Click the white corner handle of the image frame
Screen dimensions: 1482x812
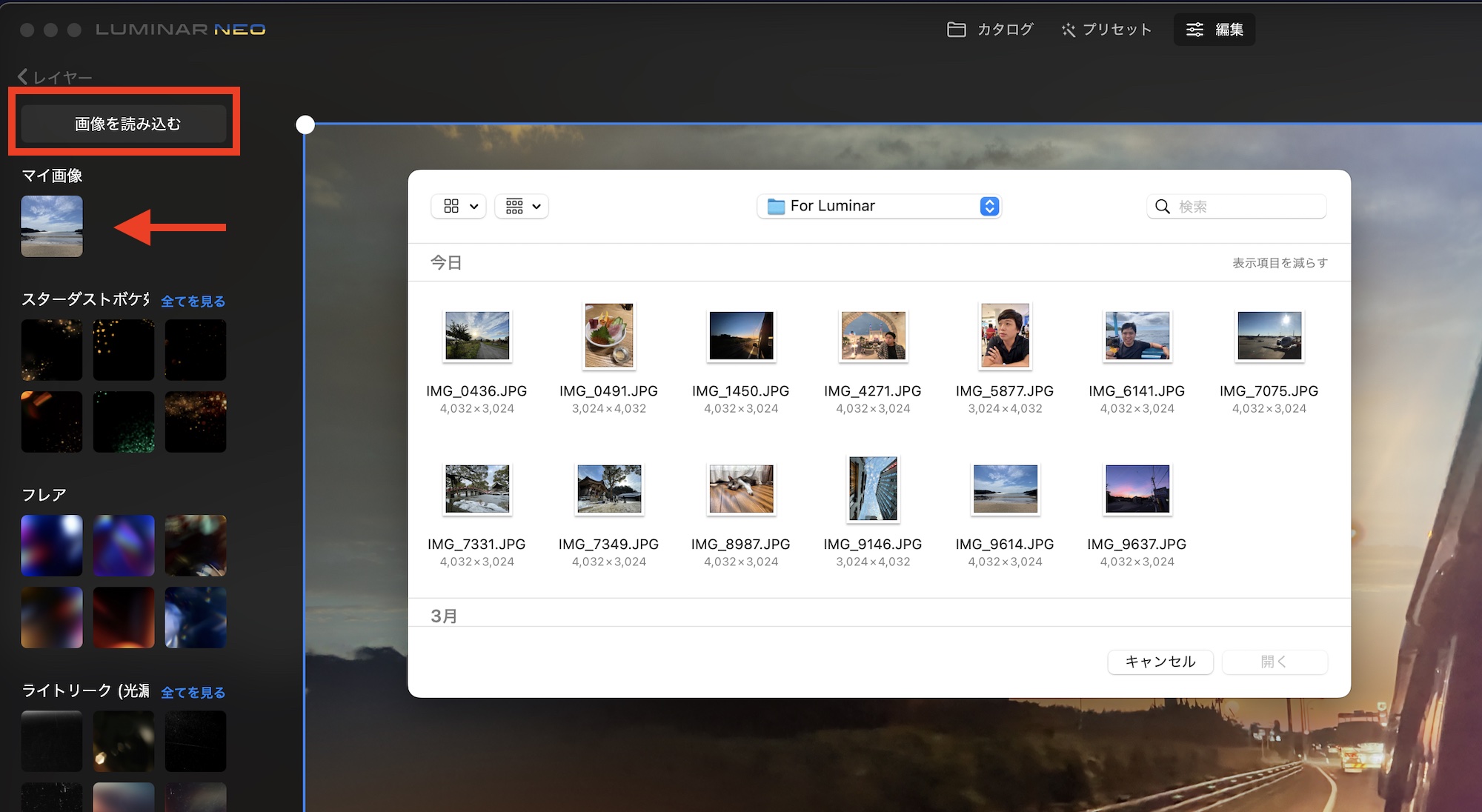point(305,124)
